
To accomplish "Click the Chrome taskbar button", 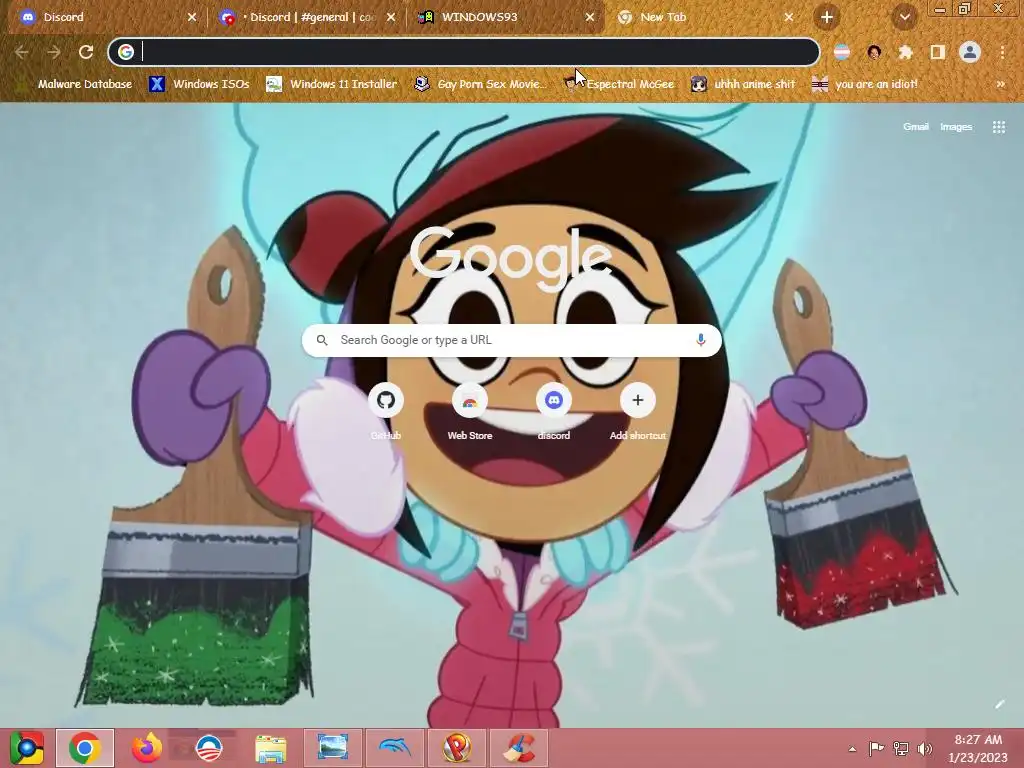I will 85,748.
